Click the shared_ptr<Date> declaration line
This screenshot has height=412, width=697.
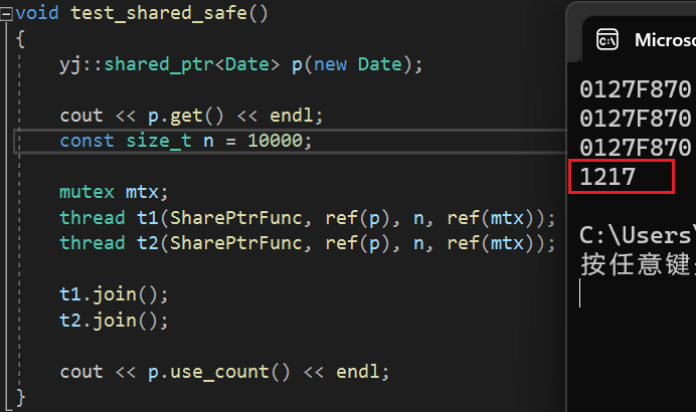pyautogui.click(x=241, y=65)
